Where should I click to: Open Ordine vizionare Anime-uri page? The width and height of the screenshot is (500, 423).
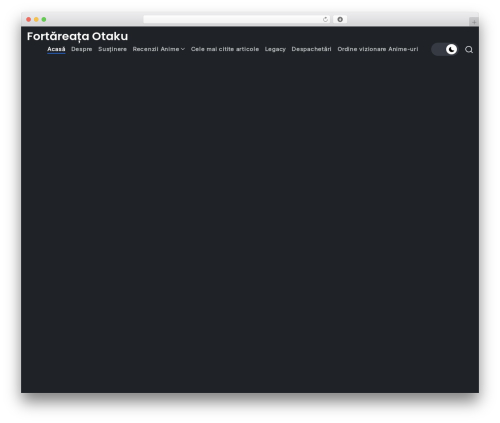click(x=378, y=49)
